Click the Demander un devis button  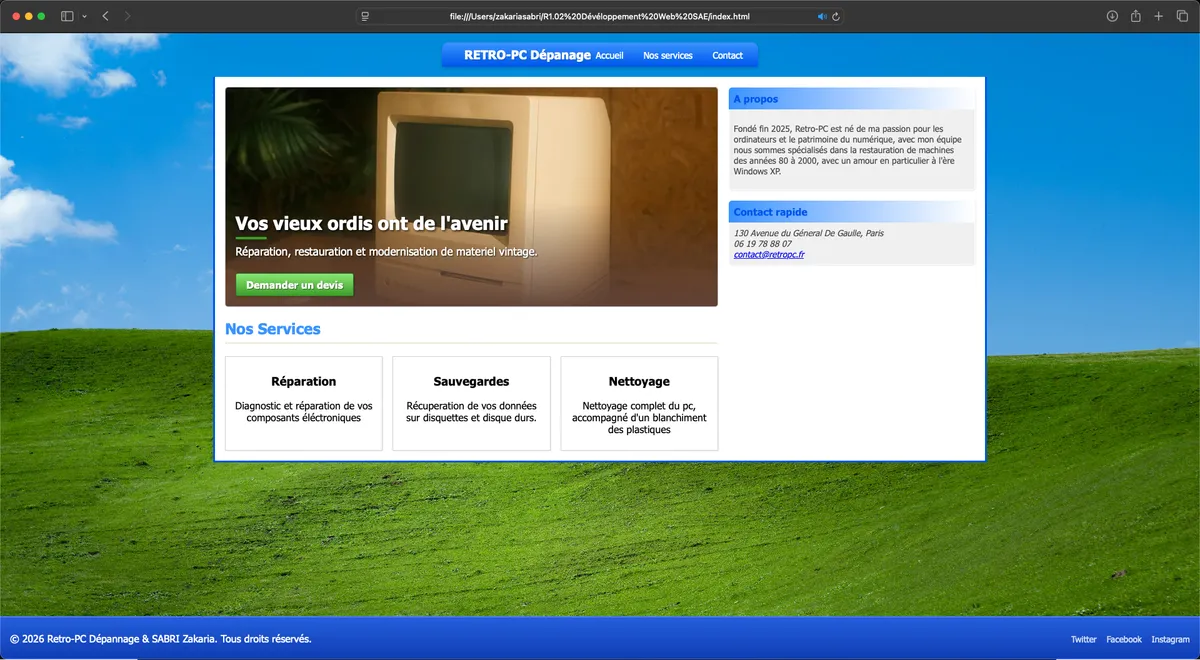coord(294,285)
